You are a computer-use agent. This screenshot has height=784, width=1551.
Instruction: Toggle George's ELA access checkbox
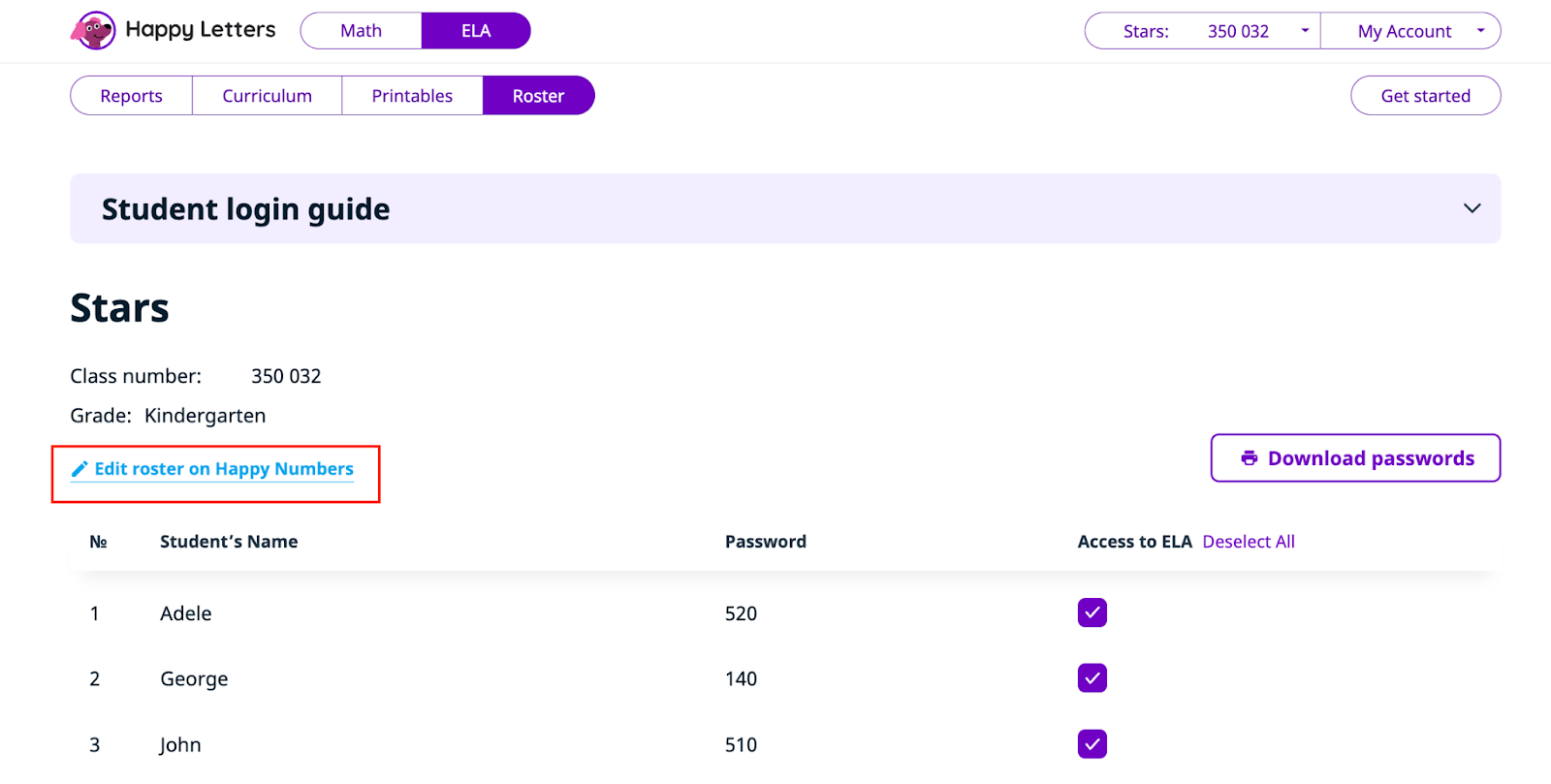(x=1092, y=678)
